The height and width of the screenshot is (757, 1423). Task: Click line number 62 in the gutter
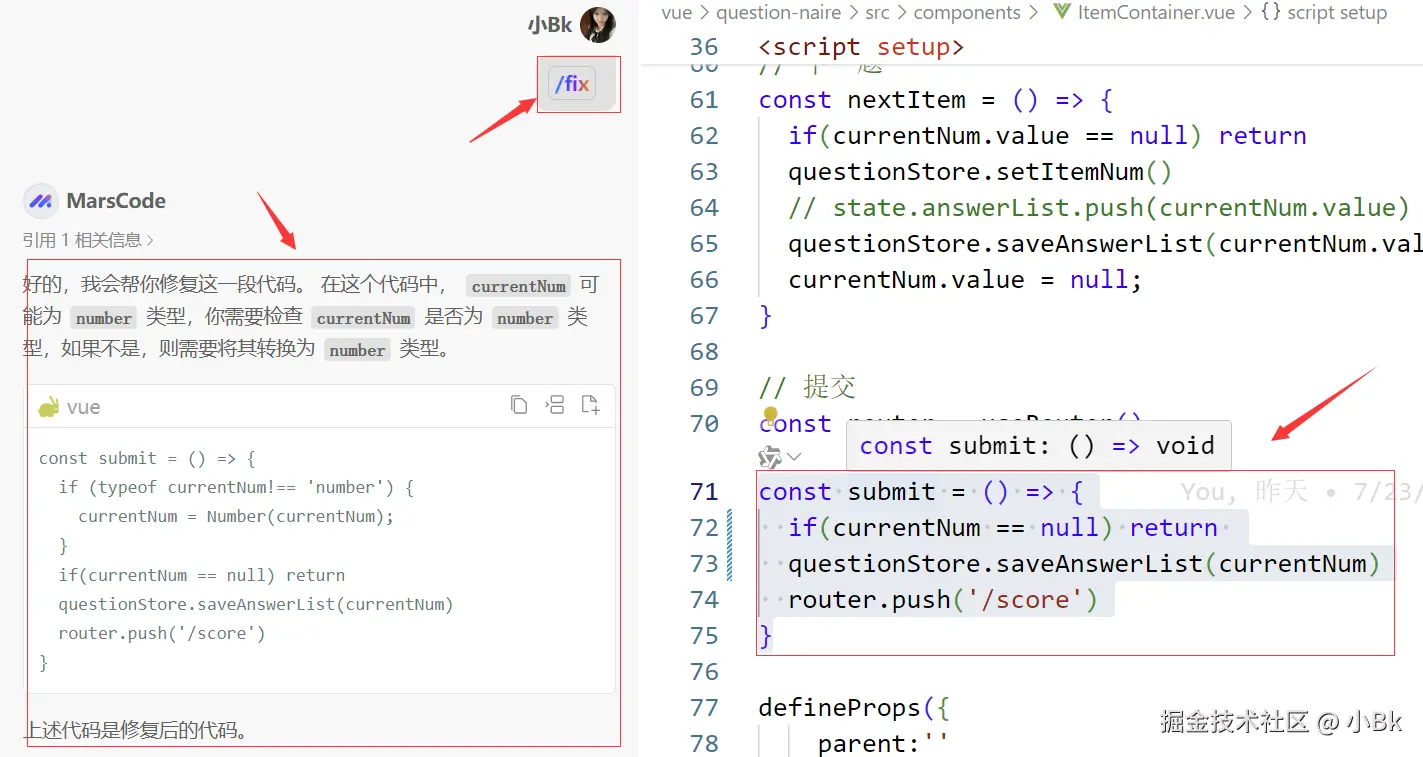(704, 135)
